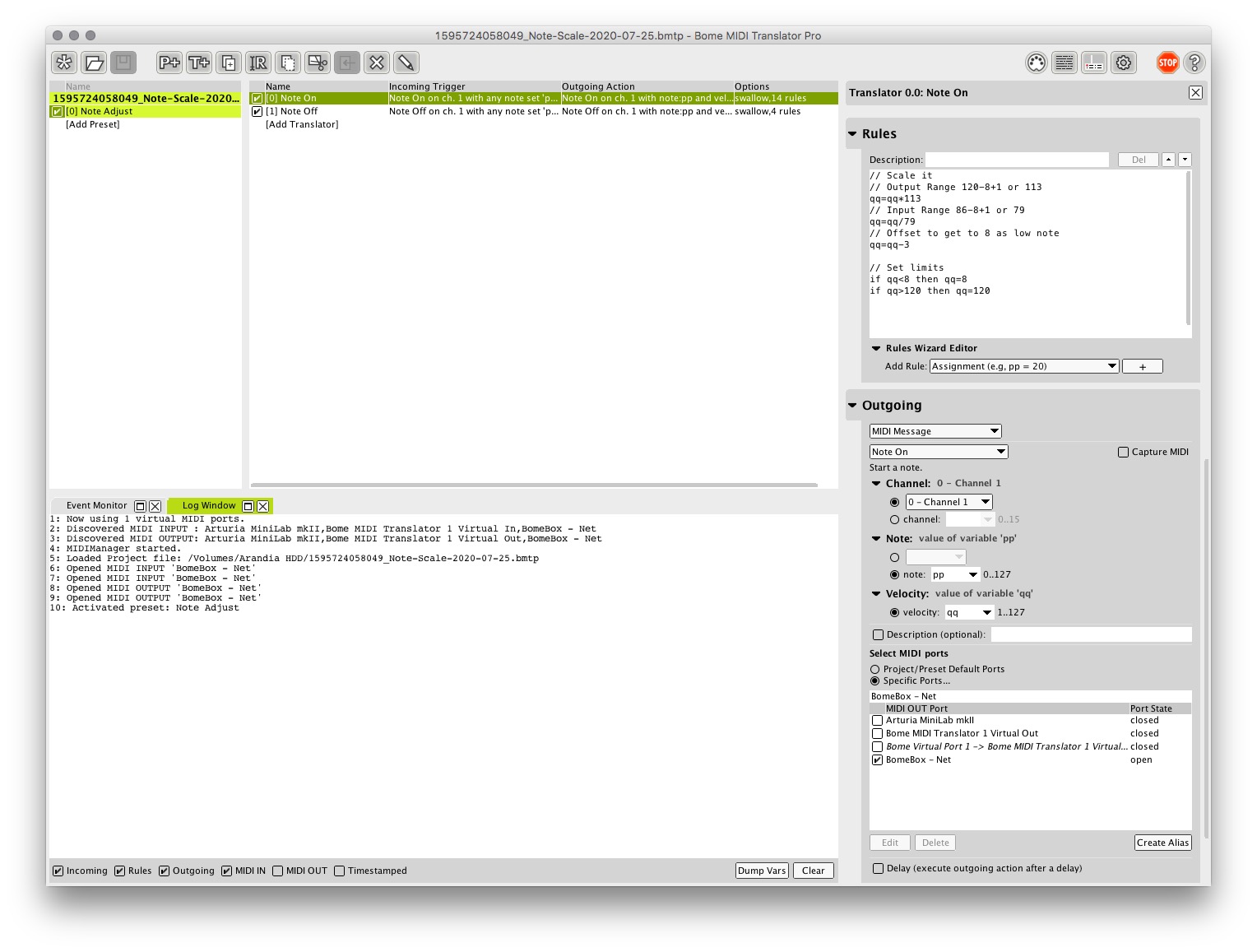Toggle the Note Adjust preset checkbox
Image resolution: width=1257 pixels, height=952 pixels.
click(x=58, y=112)
